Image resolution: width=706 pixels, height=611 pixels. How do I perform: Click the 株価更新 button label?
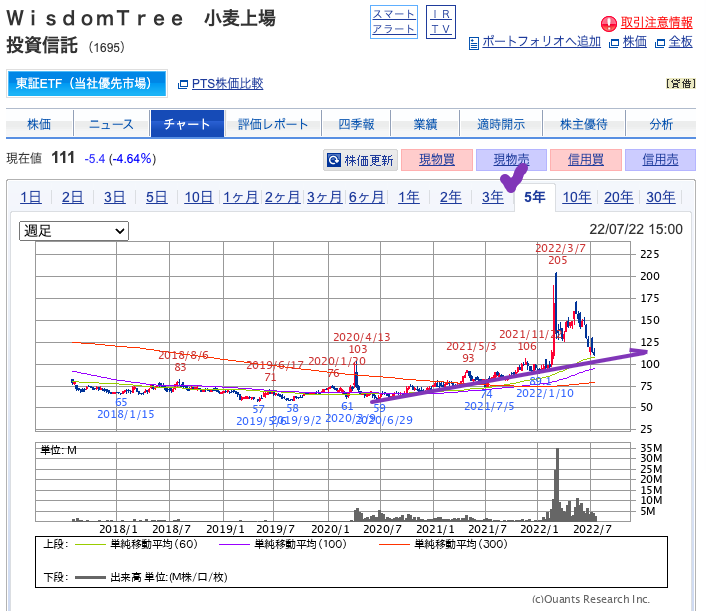coord(369,160)
